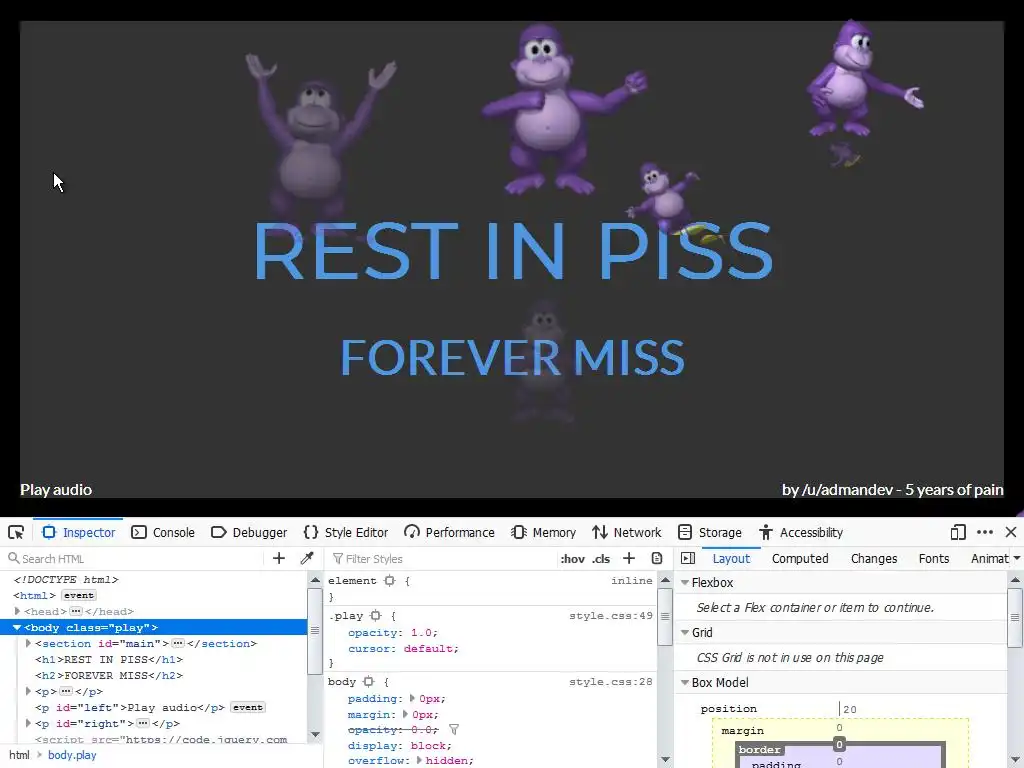Viewport: 1024px width, 768px height.
Task: Open devtools more options menu
Action: [985, 532]
